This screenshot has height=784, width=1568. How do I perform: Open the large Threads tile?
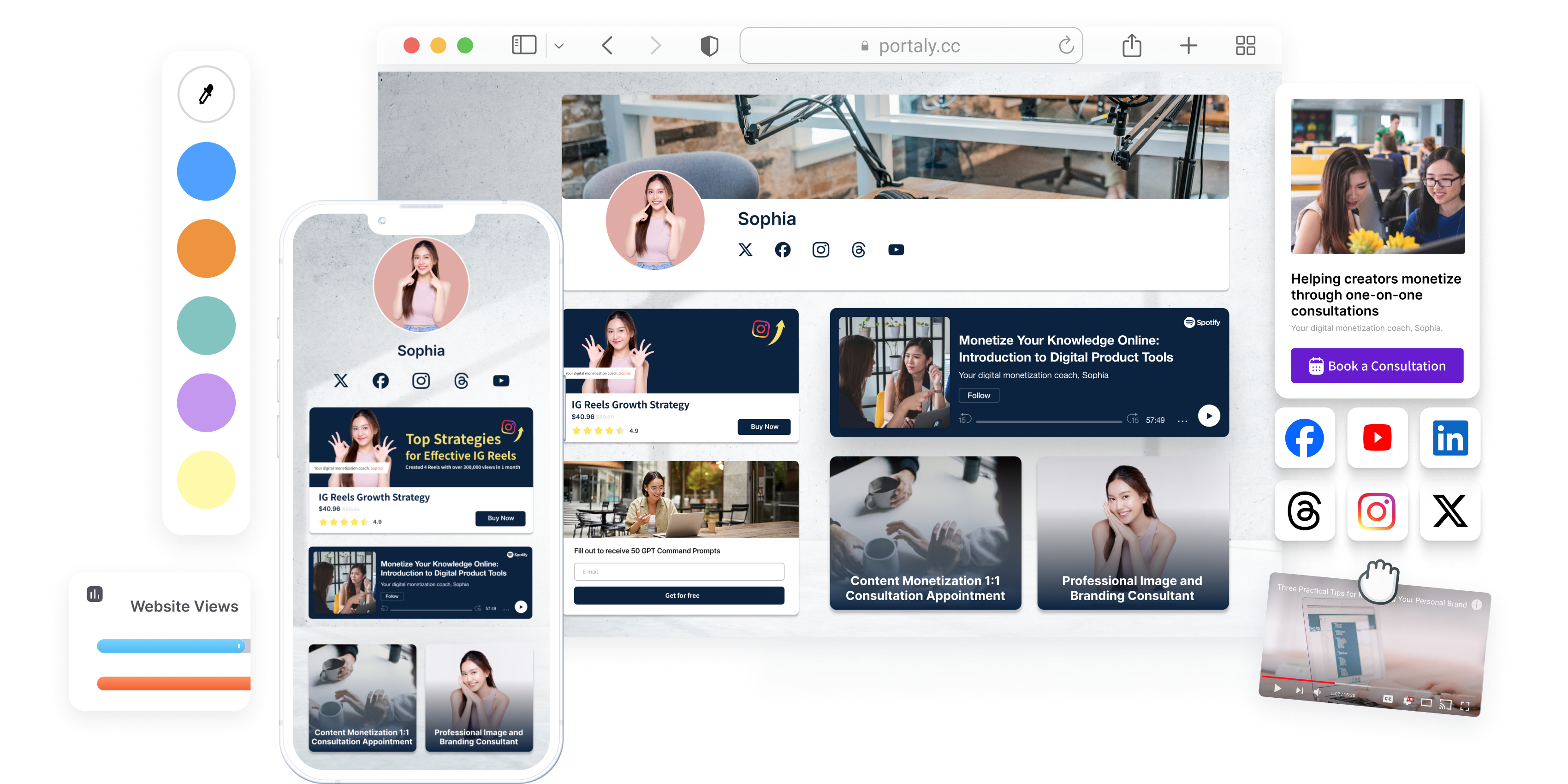pos(1304,511)
